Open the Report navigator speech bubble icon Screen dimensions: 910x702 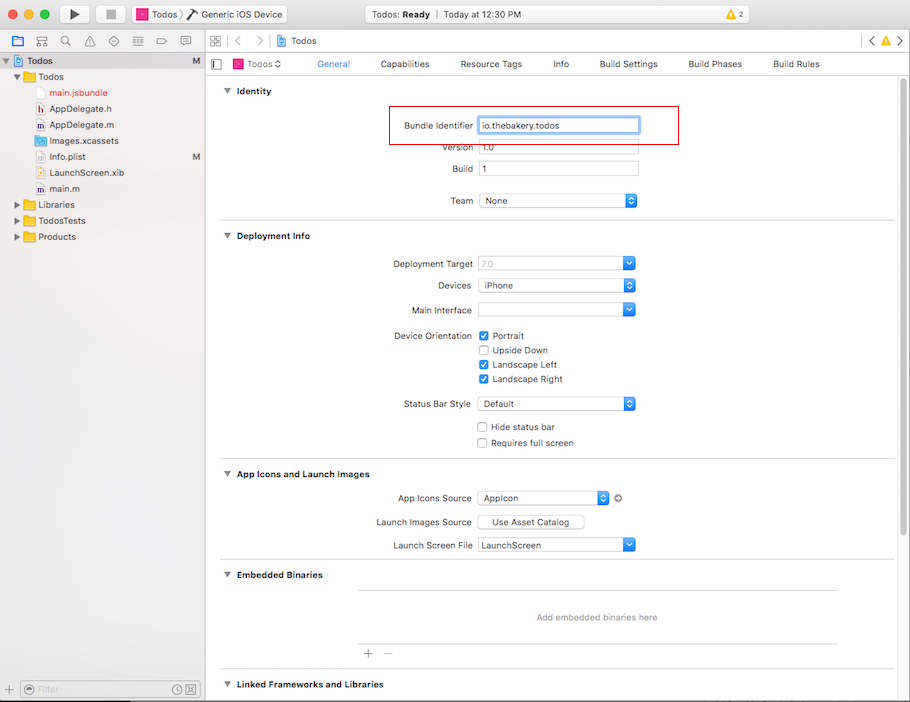click(186, 41)
